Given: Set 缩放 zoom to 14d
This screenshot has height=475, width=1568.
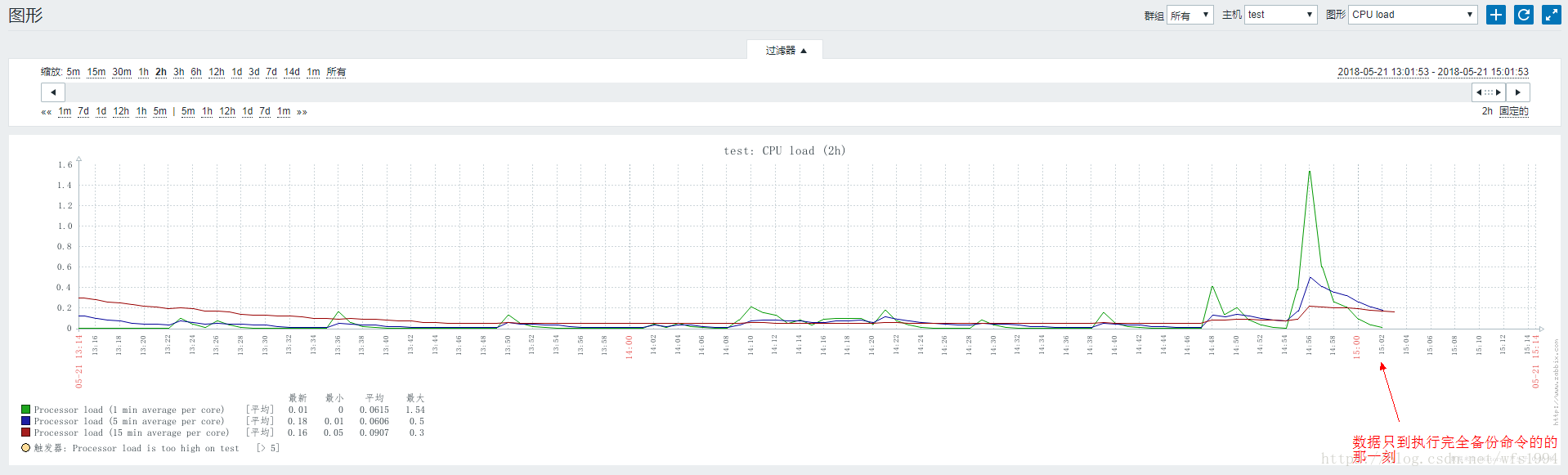Looking at the screenshot, I should (x=292, y=72).
